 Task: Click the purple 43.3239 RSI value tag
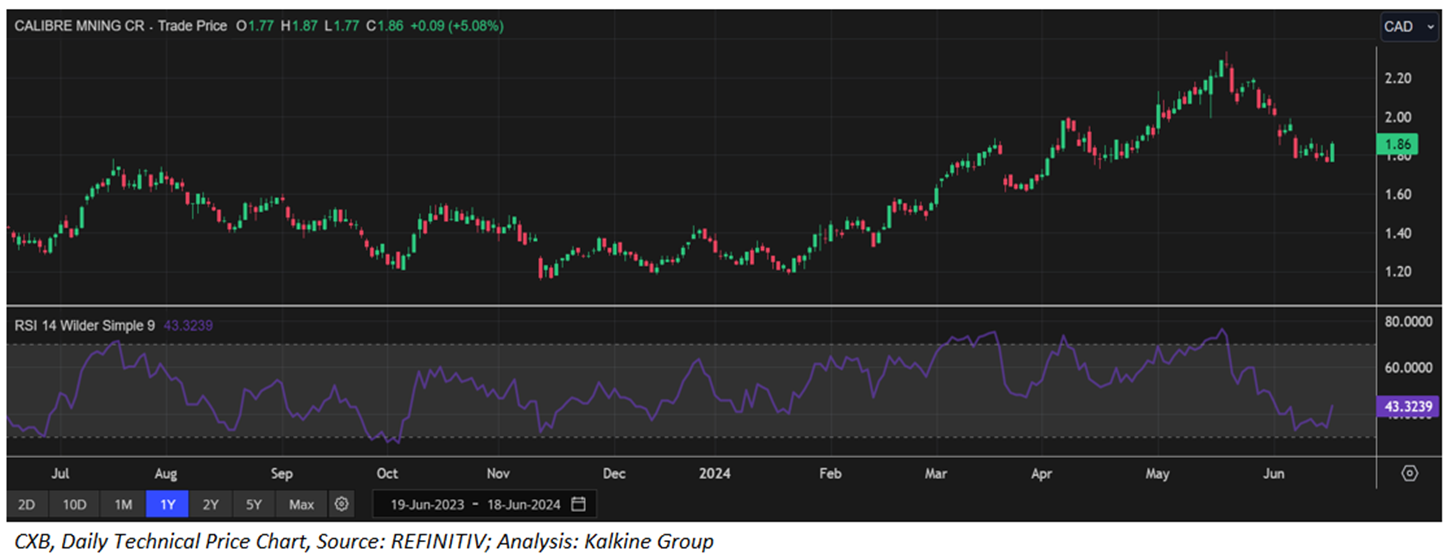[1407, 406]
